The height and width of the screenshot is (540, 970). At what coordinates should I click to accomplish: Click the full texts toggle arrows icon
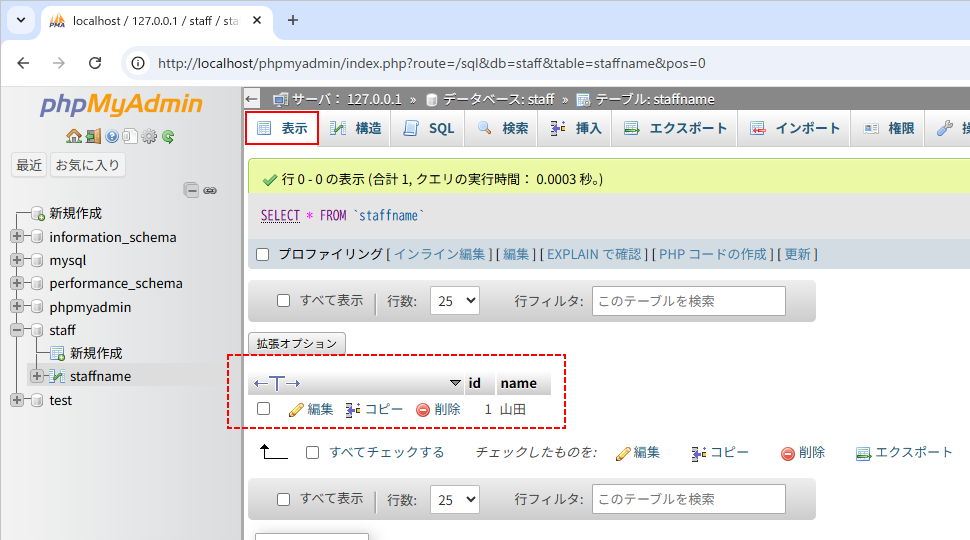(277, 384)
